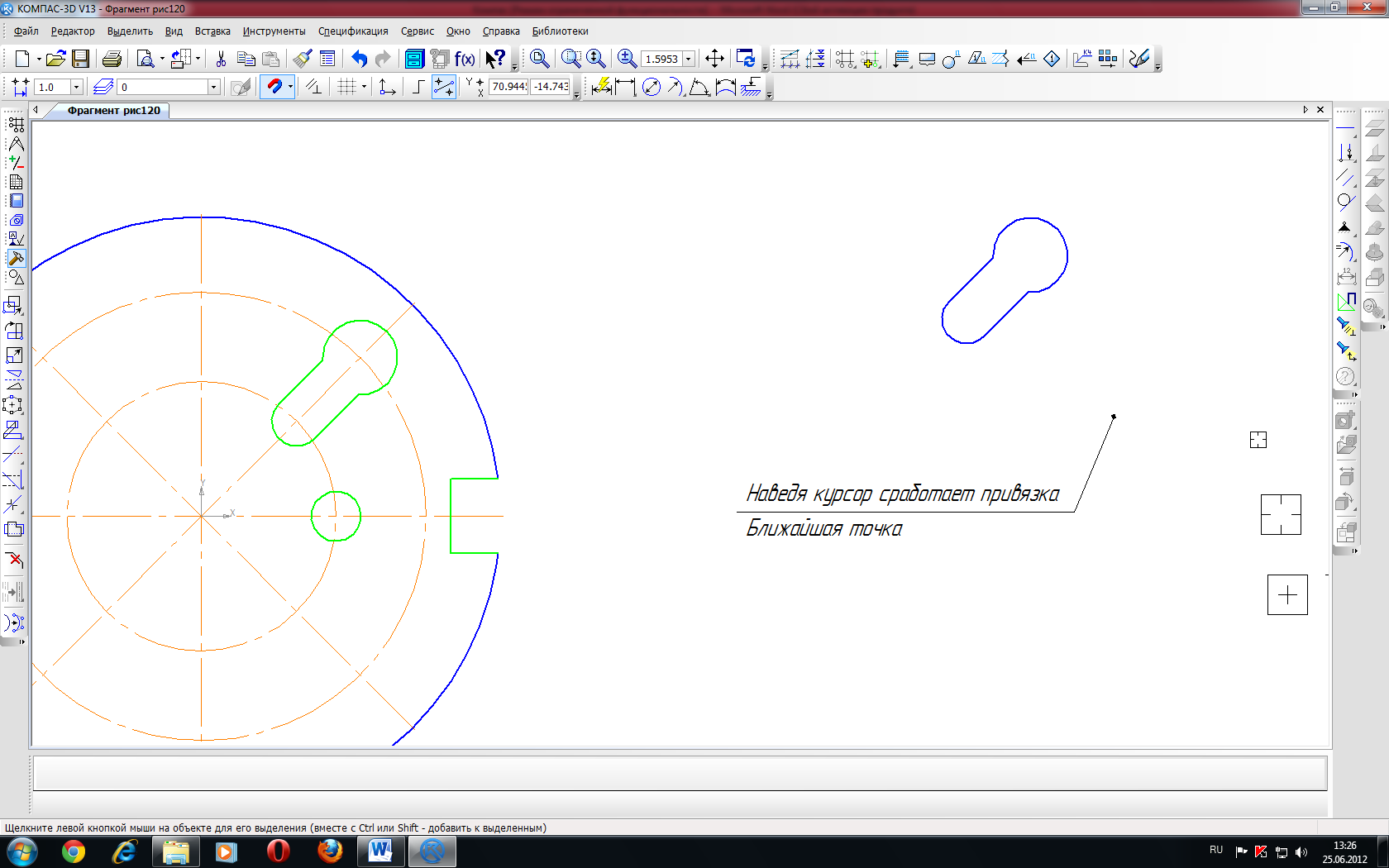Image resolution: width=1389 pixels, height=868 pixels.
Task: Open the Windows Start button
Action: 21,851
